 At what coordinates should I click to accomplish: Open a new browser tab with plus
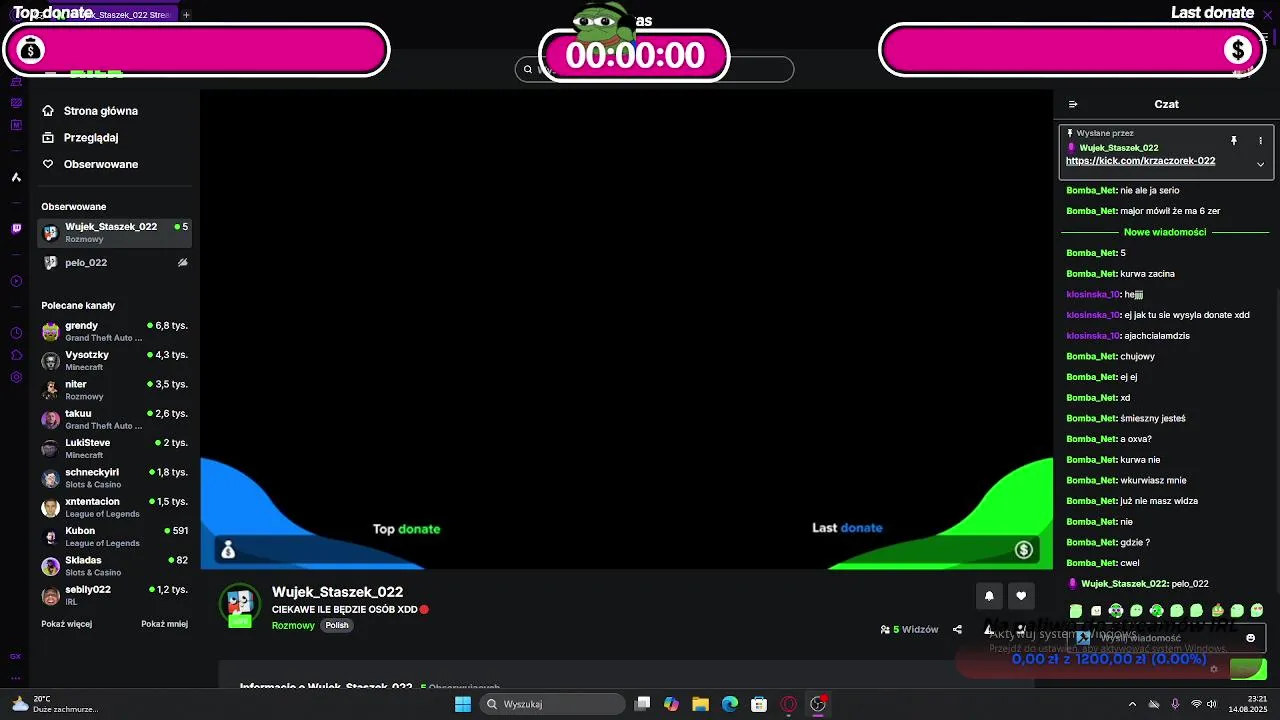[x=186, y=15]
